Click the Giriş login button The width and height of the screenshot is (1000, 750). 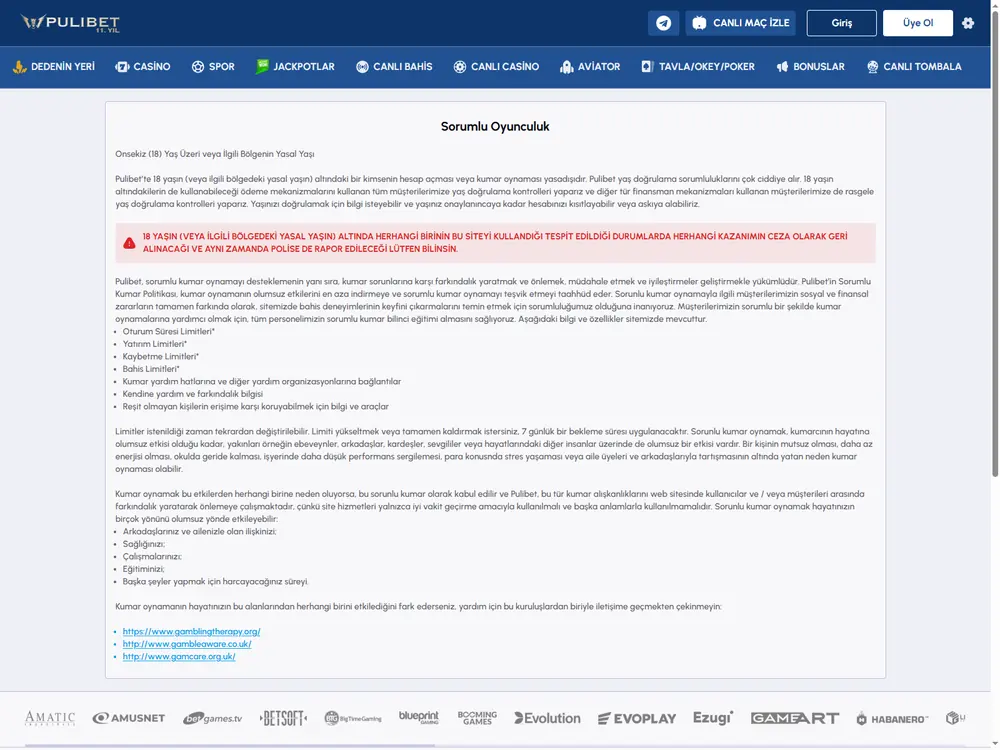click(841, 23)
